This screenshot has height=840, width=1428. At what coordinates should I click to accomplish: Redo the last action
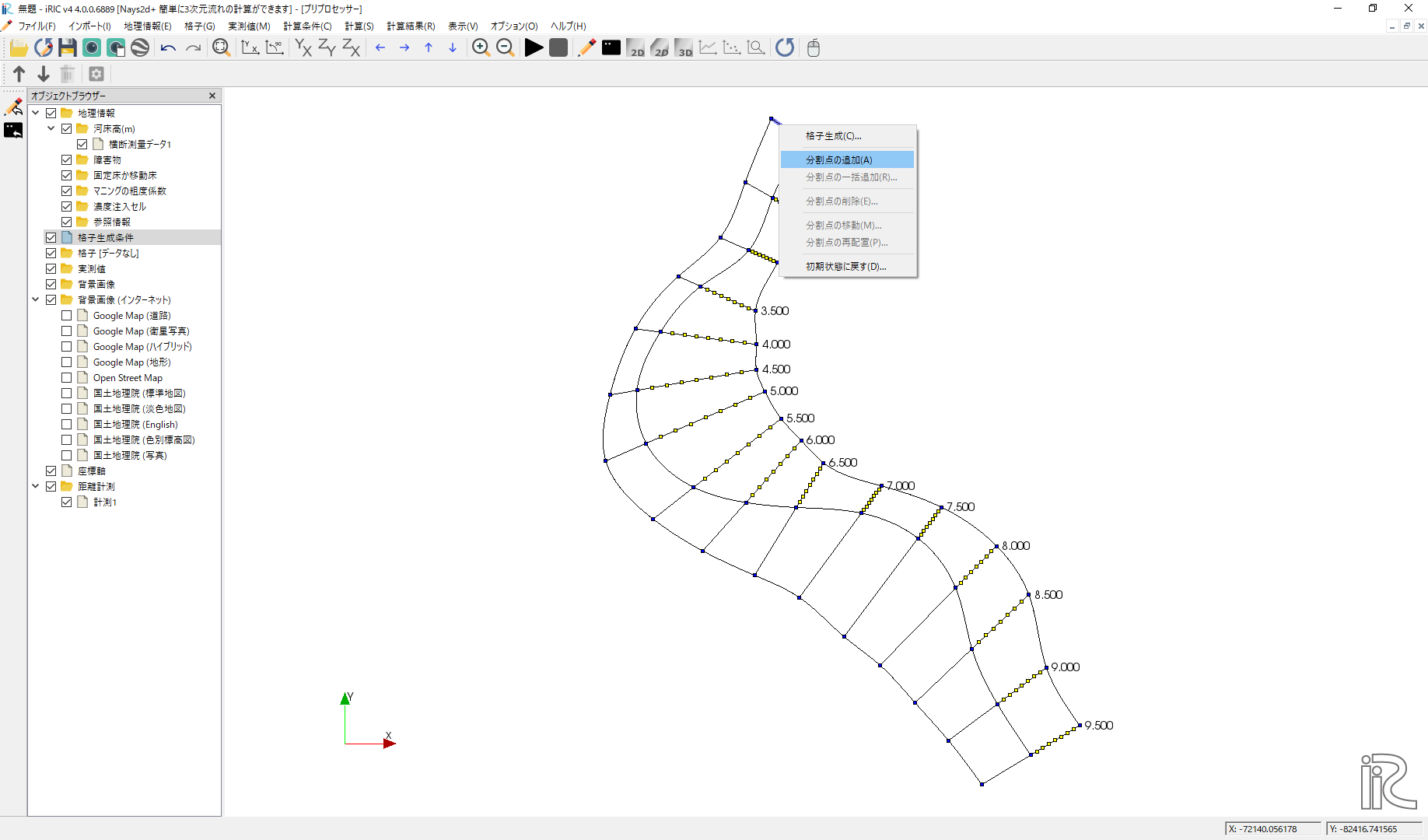[193, 48]
